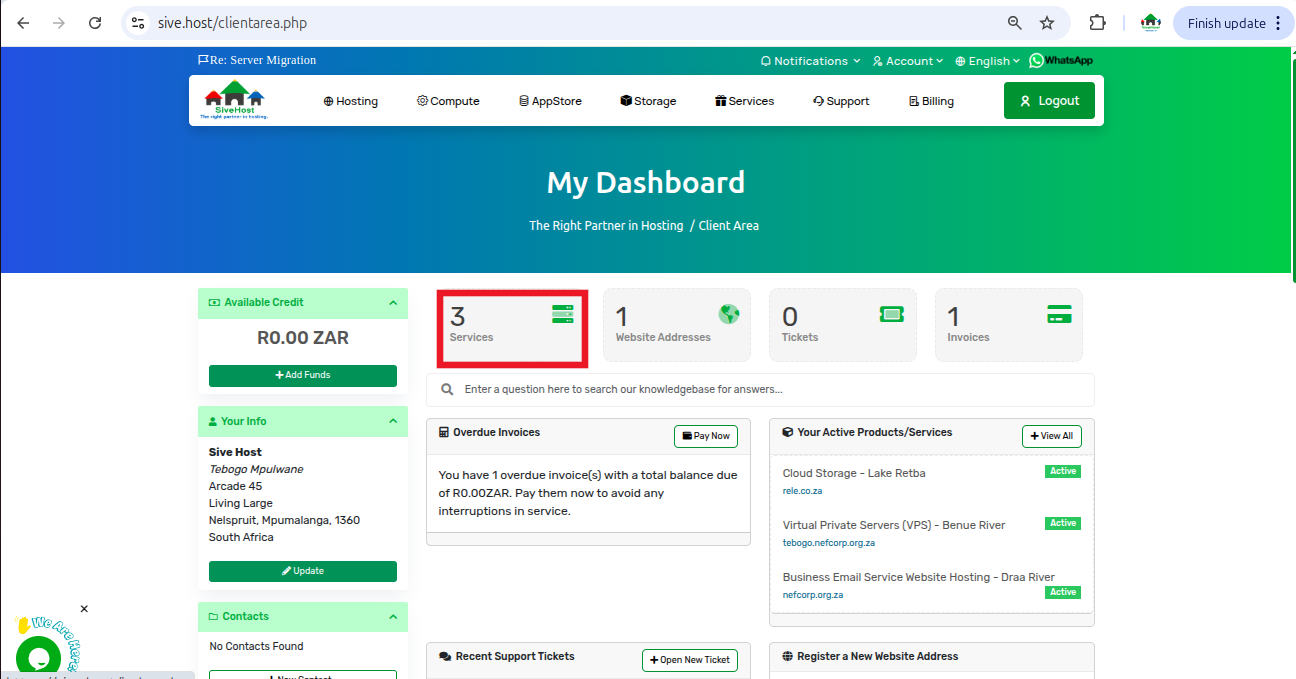Open the browser zoom magnifier icon

pos(1014,23)
